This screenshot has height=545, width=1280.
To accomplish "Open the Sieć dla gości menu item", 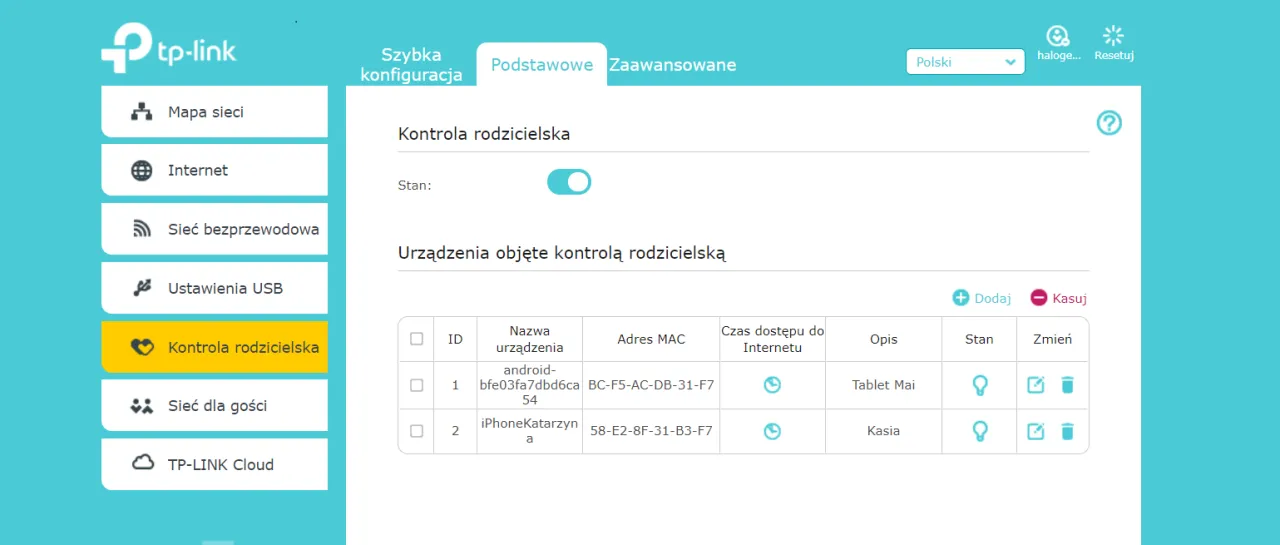I will pos(214,406).
